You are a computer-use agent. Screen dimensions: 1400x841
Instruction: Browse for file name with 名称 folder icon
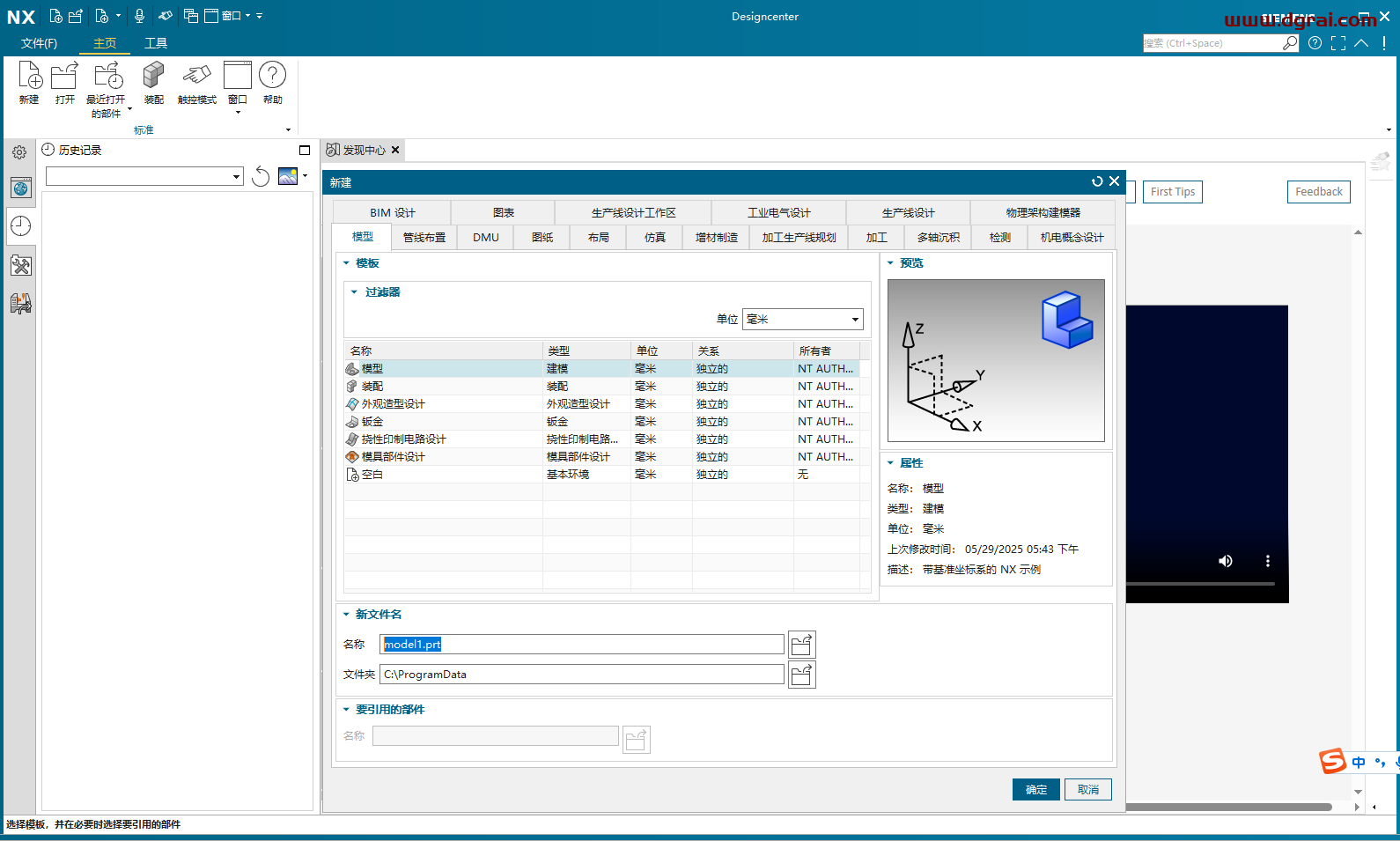[801, 645]
